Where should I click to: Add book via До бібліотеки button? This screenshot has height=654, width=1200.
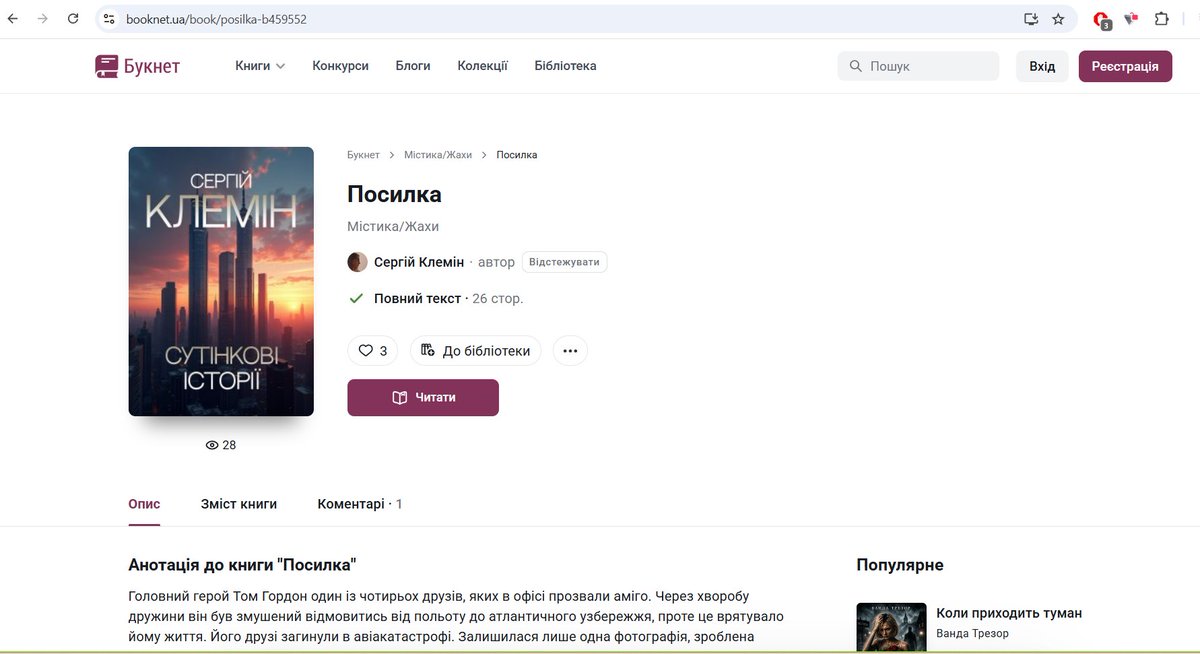tap(476, 351)
